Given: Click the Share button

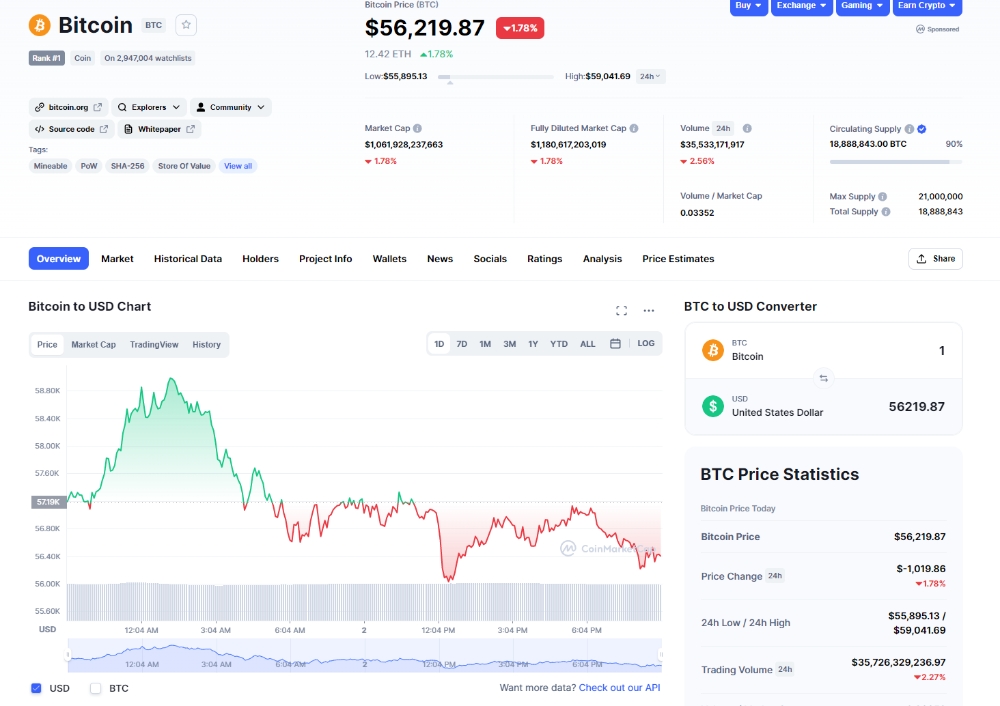Looking at the screenshot, I should (x=935, y=258).
